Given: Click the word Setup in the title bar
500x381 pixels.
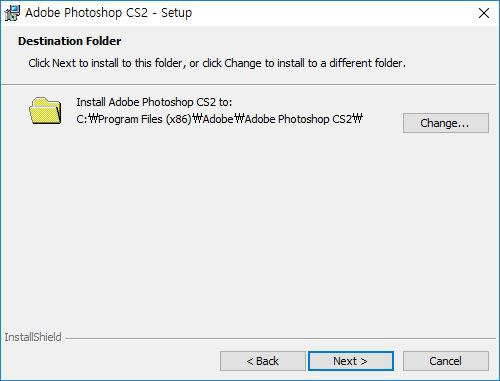Looking at the screenshot, I should (177, 13).
